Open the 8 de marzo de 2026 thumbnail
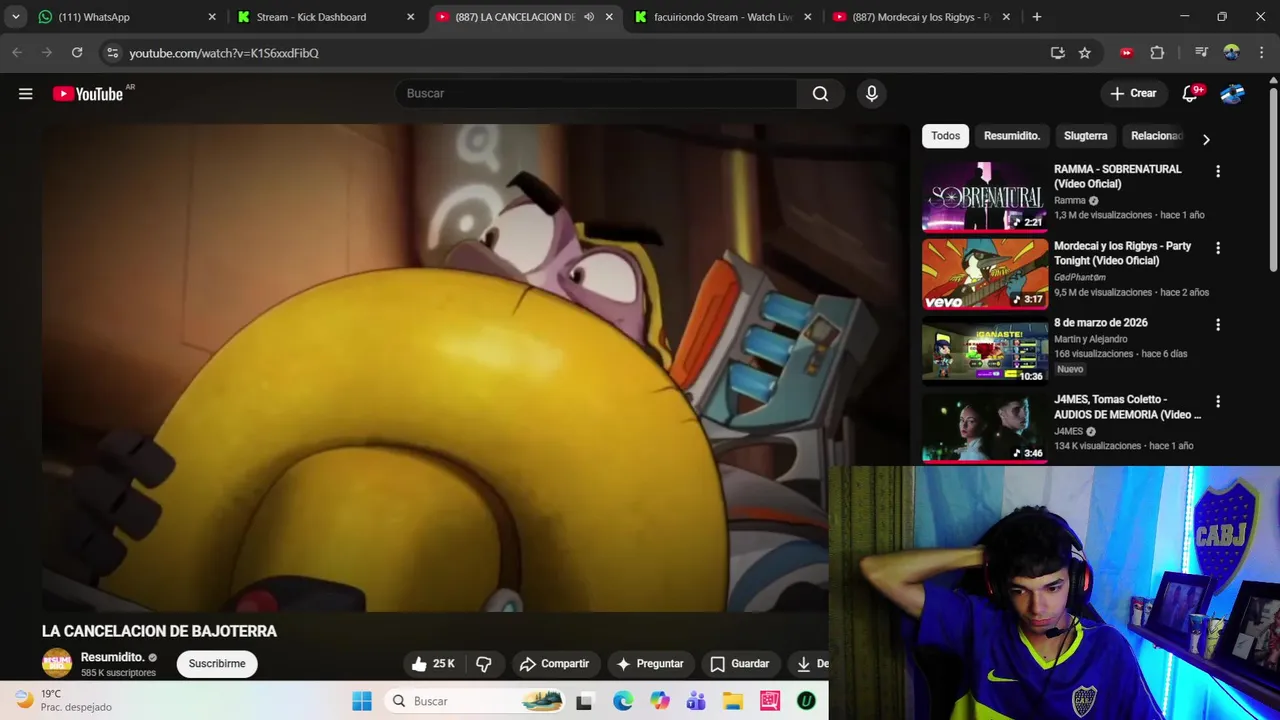 pyautogui.click(x=985, y=350)
